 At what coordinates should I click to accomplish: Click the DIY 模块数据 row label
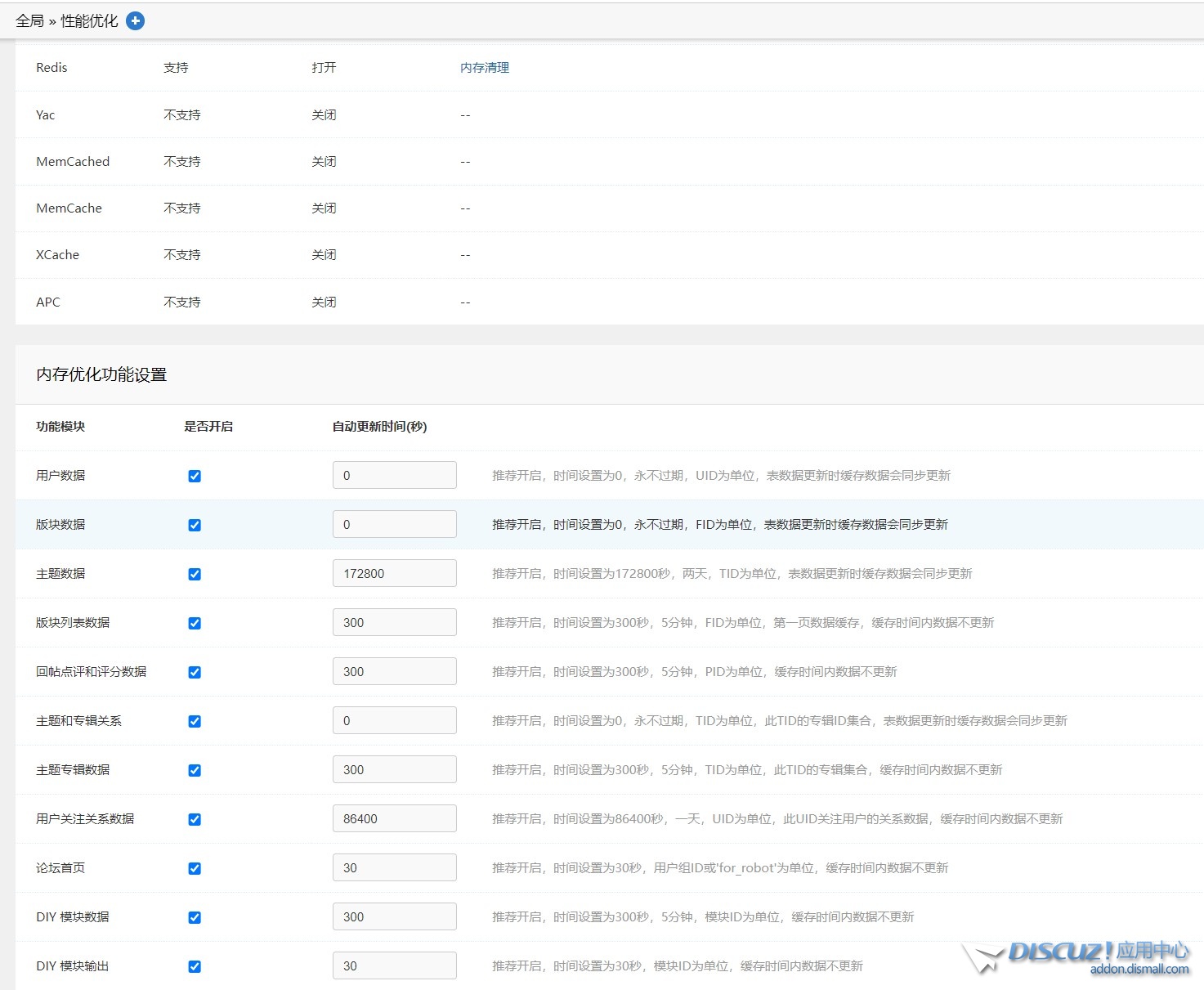click(x=73, y=917)
